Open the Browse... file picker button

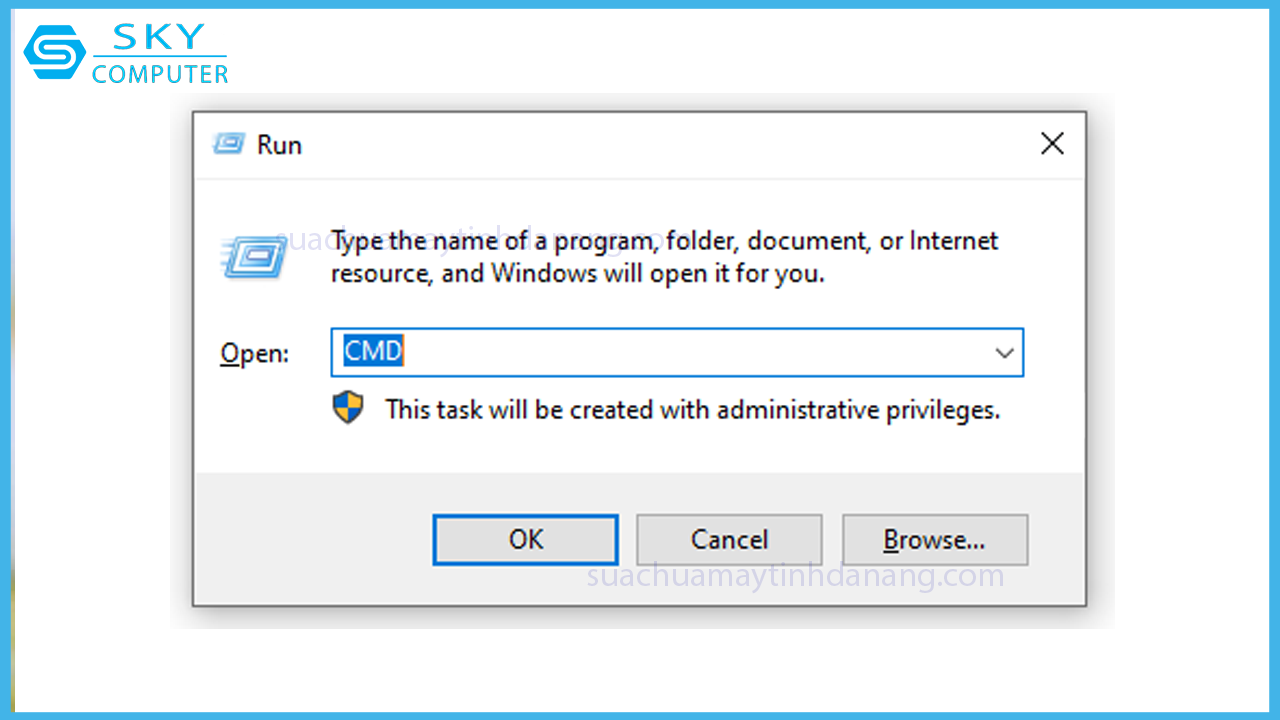pos(934,540)
